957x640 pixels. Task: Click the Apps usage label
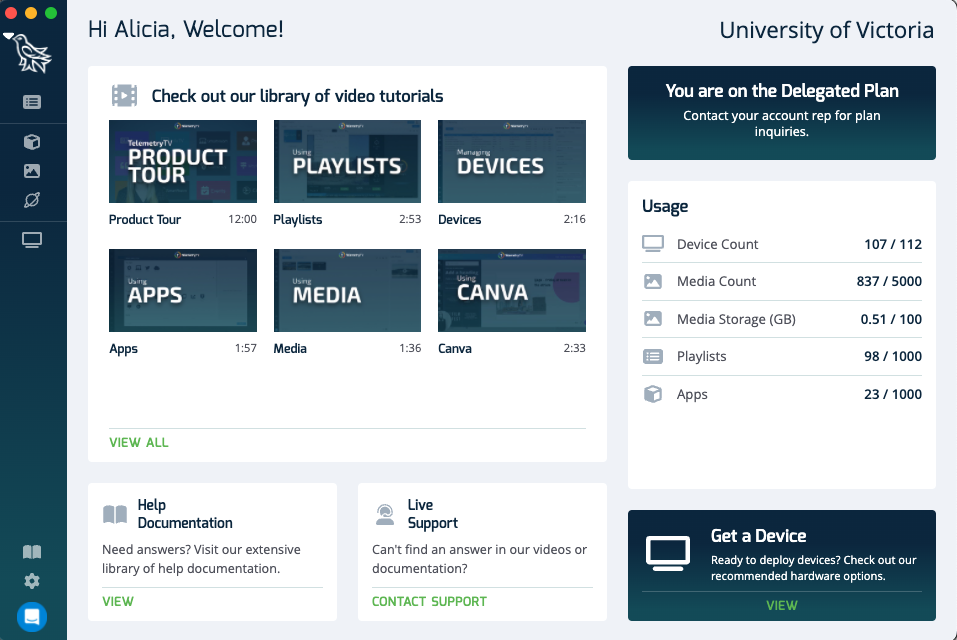[692, 394]
